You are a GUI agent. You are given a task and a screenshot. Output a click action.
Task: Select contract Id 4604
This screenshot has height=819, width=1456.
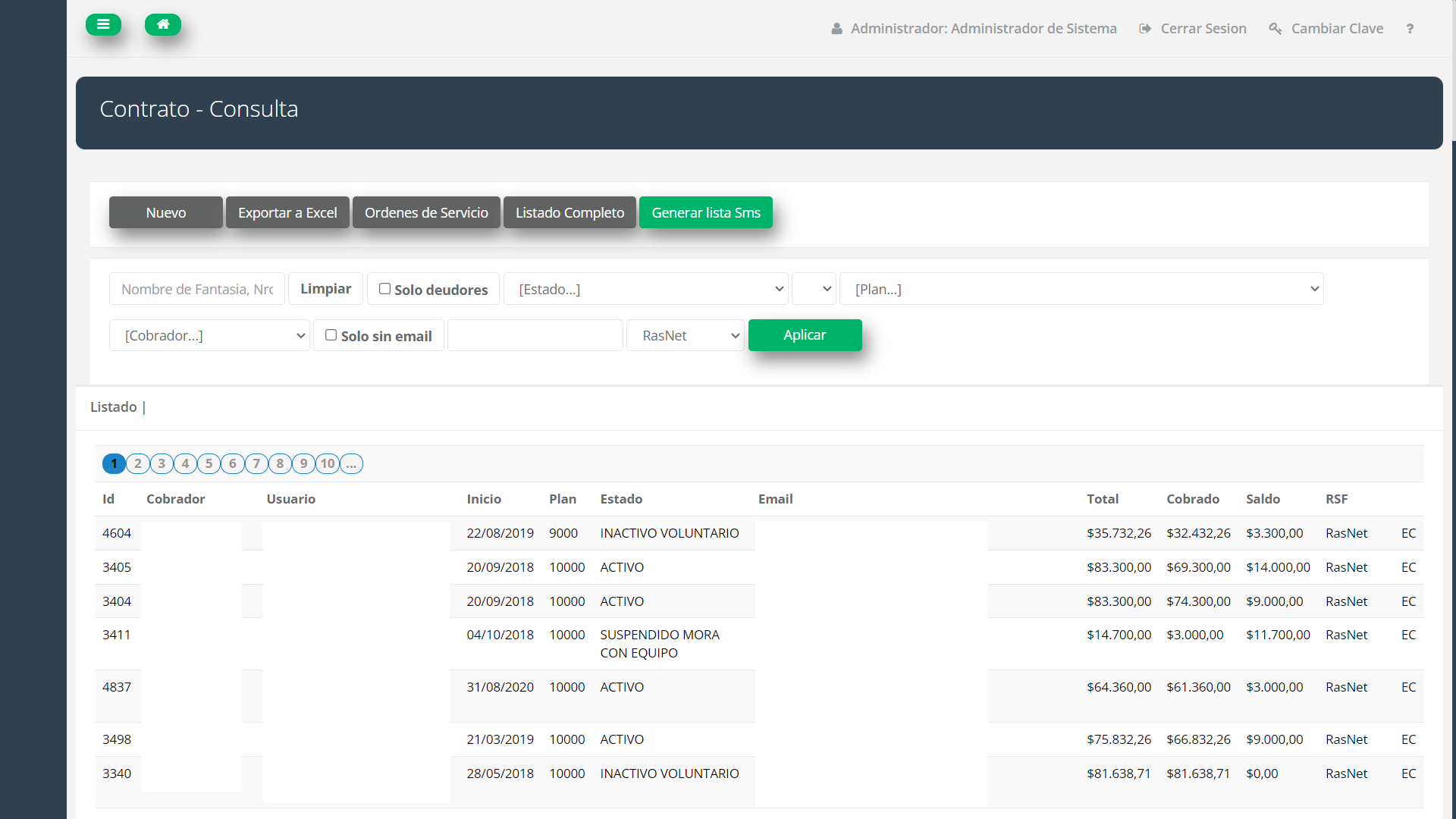[x=117, y=533]
